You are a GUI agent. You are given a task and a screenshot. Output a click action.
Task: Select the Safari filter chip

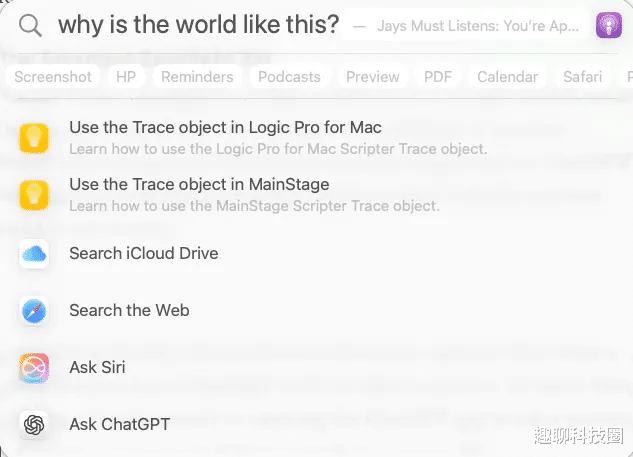click(582, 77)
